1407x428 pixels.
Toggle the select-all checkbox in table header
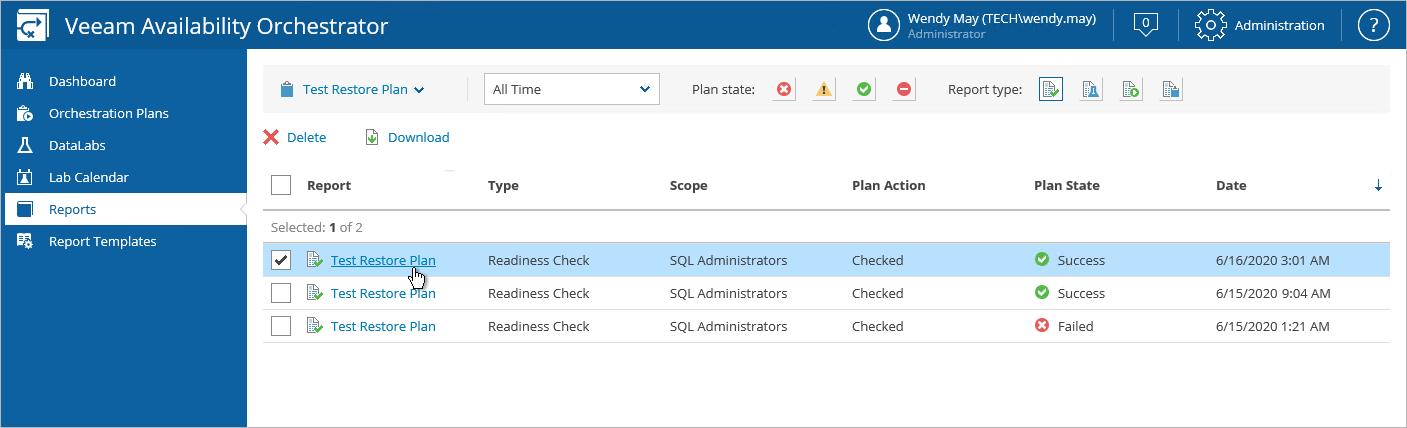(281, 185)
